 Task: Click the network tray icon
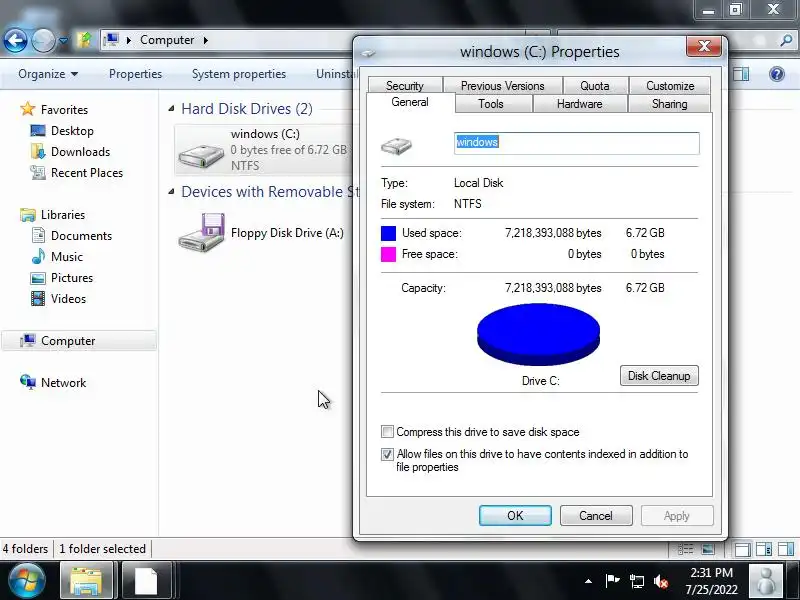tap(636, 581)
